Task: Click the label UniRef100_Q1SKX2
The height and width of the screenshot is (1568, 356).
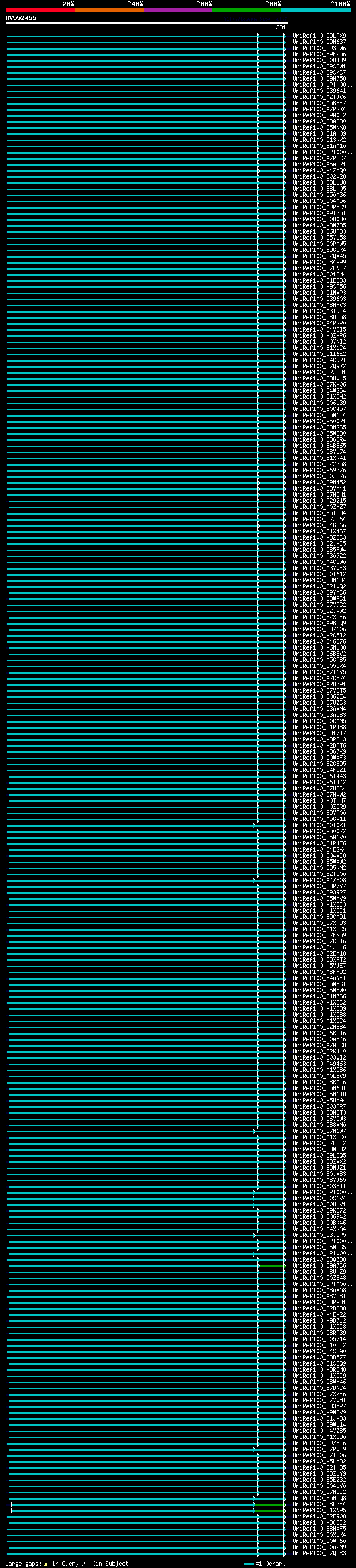Action: [319, 140]
